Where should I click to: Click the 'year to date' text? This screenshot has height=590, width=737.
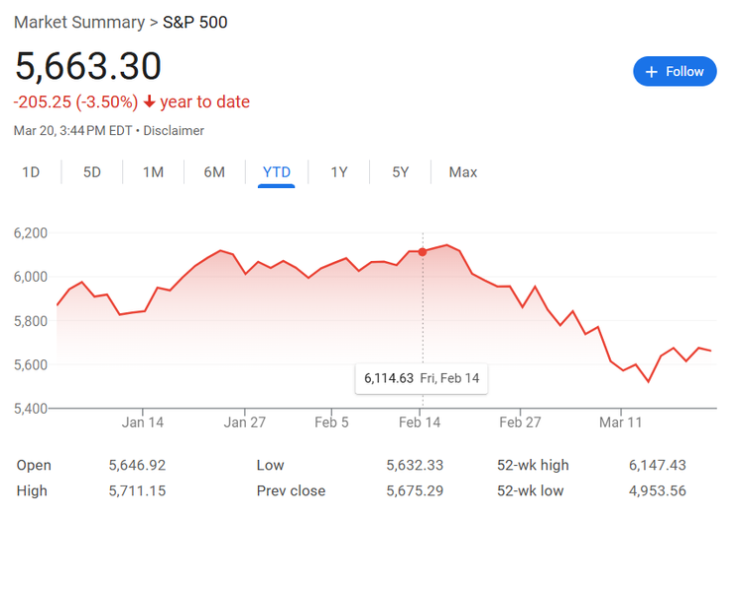[x=205, y=102]
